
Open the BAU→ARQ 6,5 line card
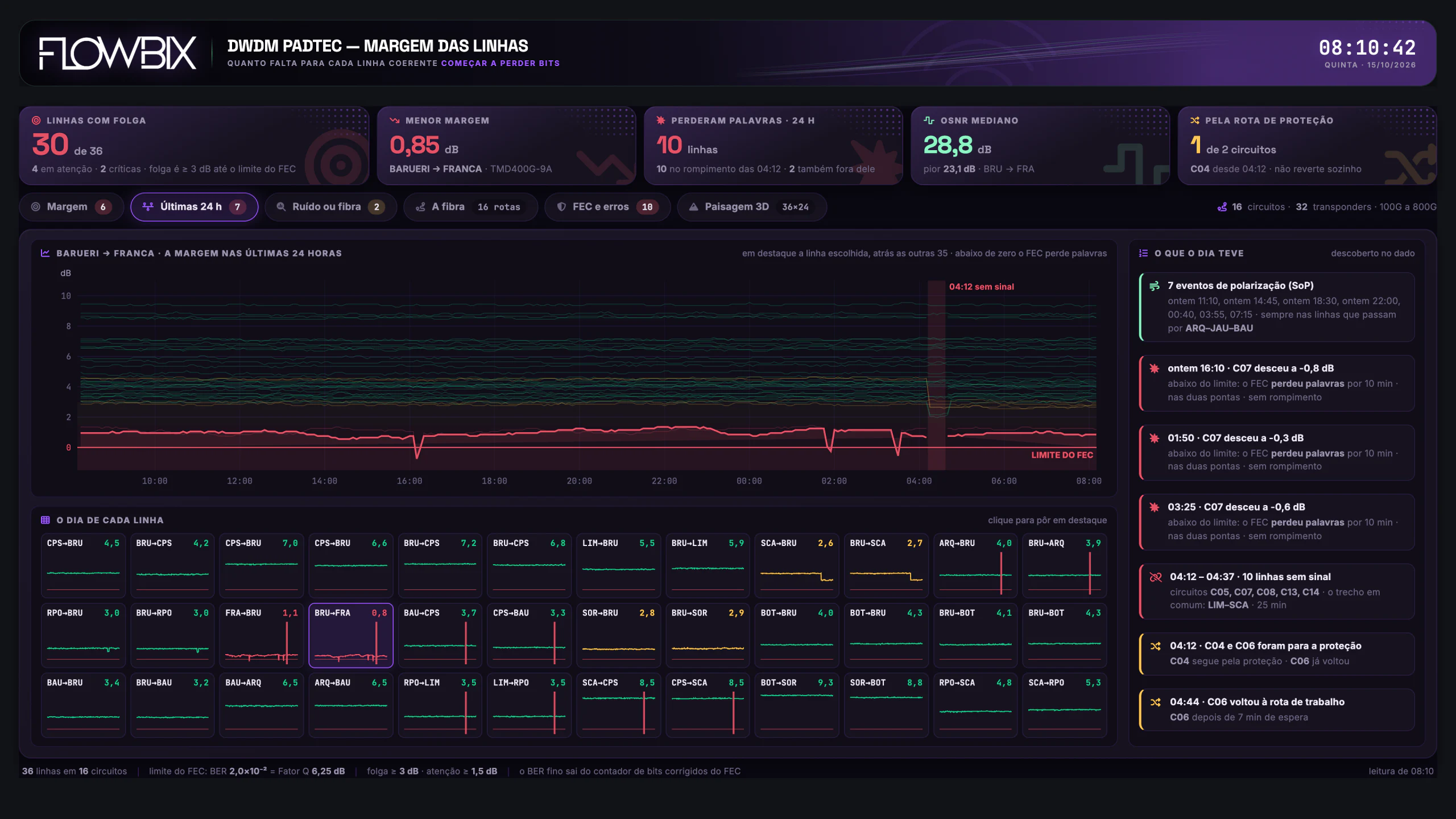pos(262,705)
